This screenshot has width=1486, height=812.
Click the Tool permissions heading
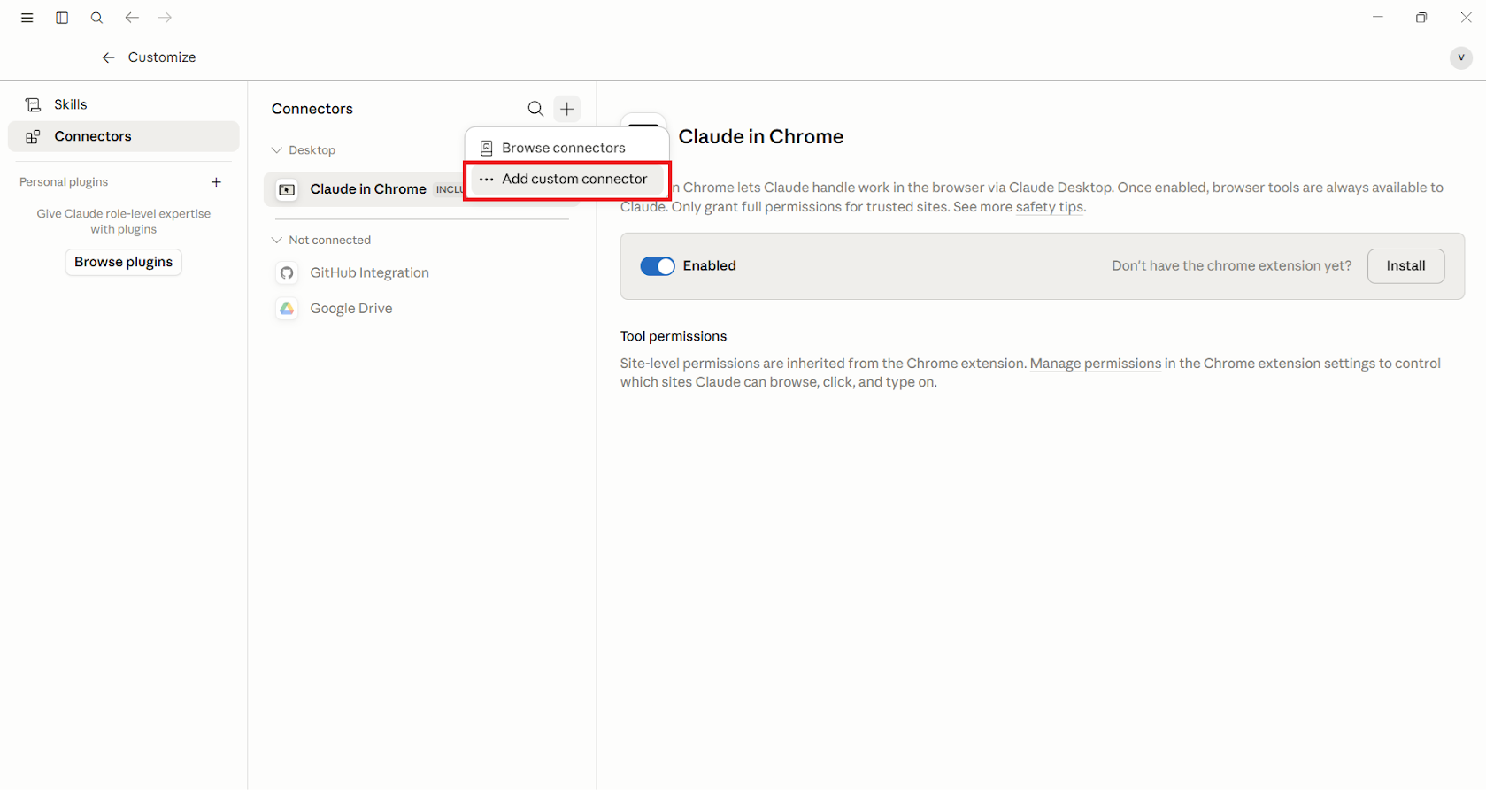(x=674, y=336)
